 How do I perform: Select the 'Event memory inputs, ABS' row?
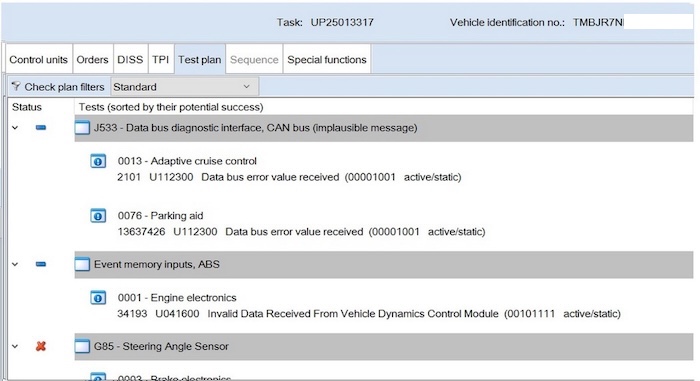384,264
